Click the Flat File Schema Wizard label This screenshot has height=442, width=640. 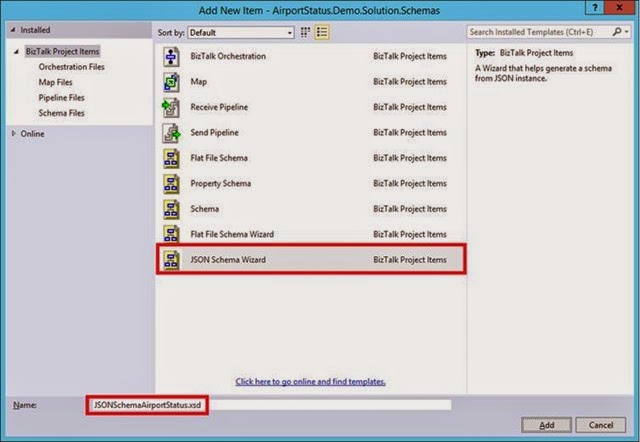(x=232, y=234)
